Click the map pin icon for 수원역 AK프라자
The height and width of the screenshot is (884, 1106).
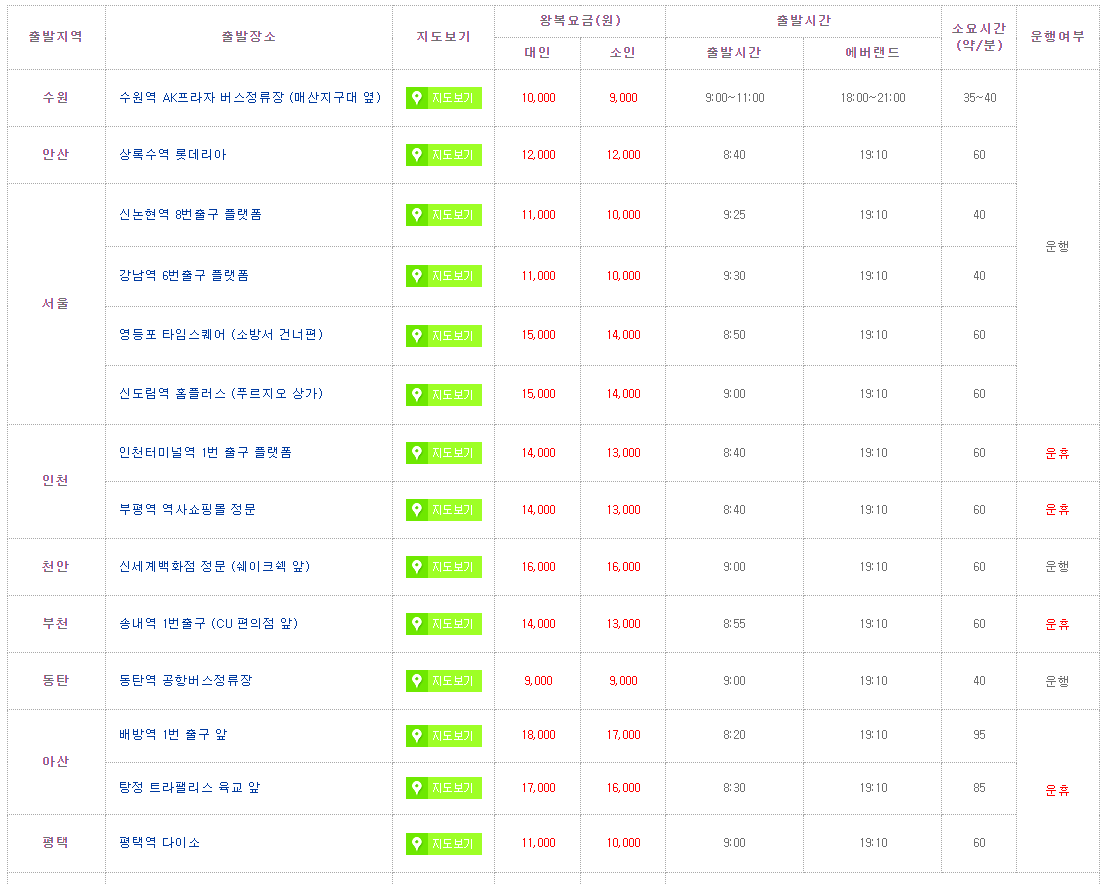(416, 98)
